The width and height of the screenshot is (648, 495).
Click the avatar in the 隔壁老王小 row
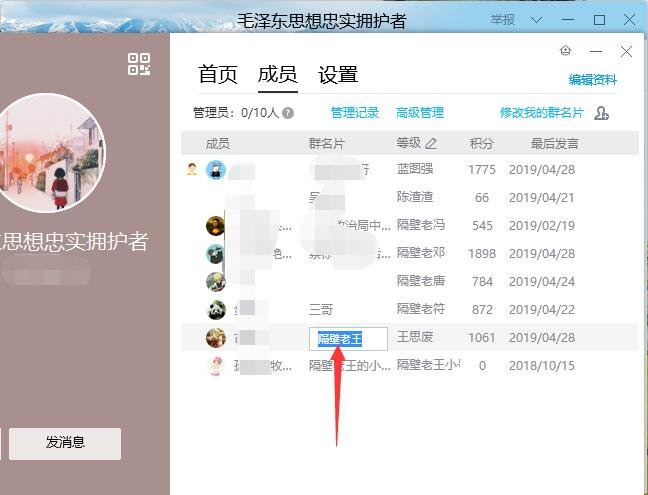pyautogui.click(x=216, y=366)
